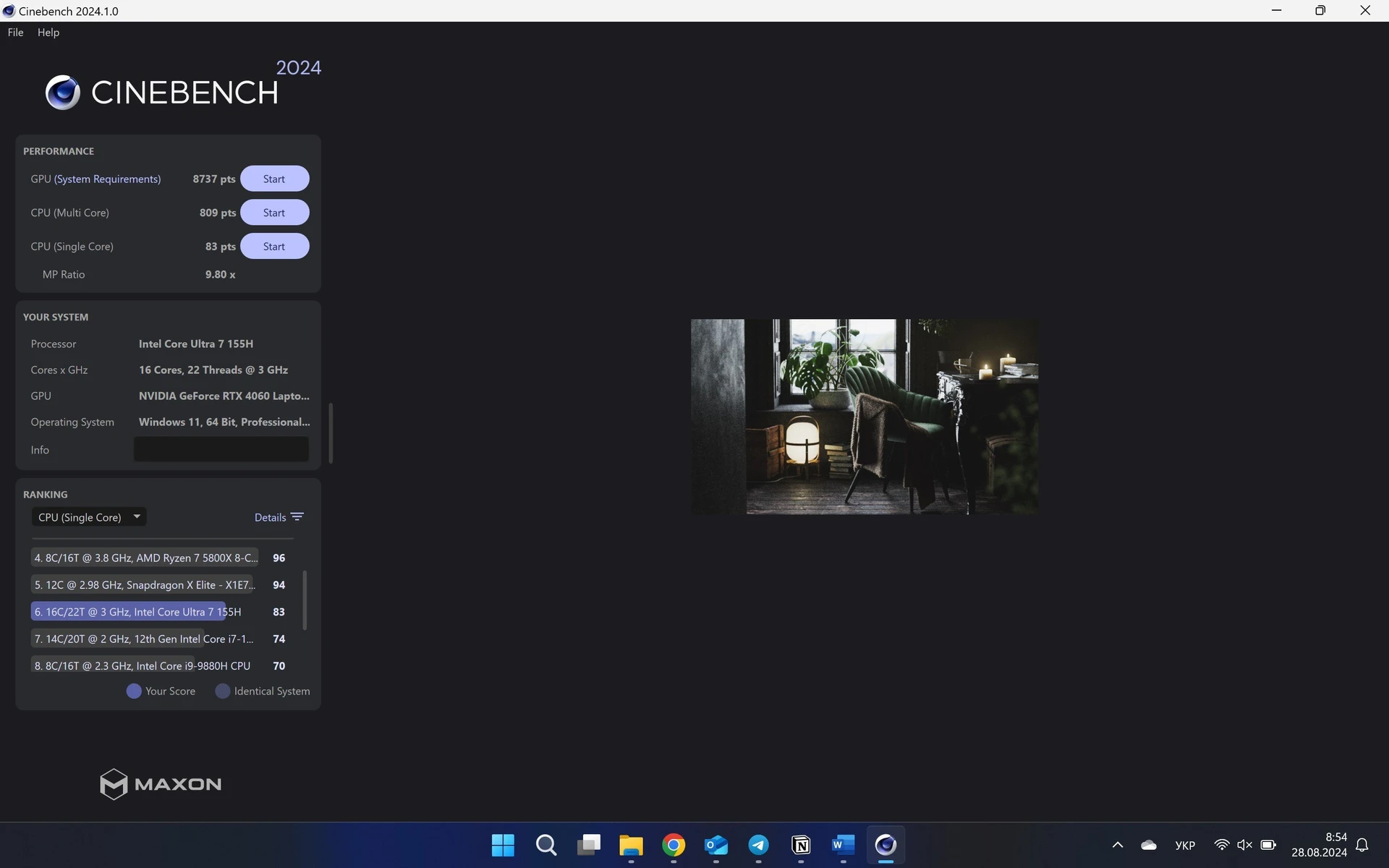Click the Windows 11 operating system text
1389x868 pixels.
224,422
